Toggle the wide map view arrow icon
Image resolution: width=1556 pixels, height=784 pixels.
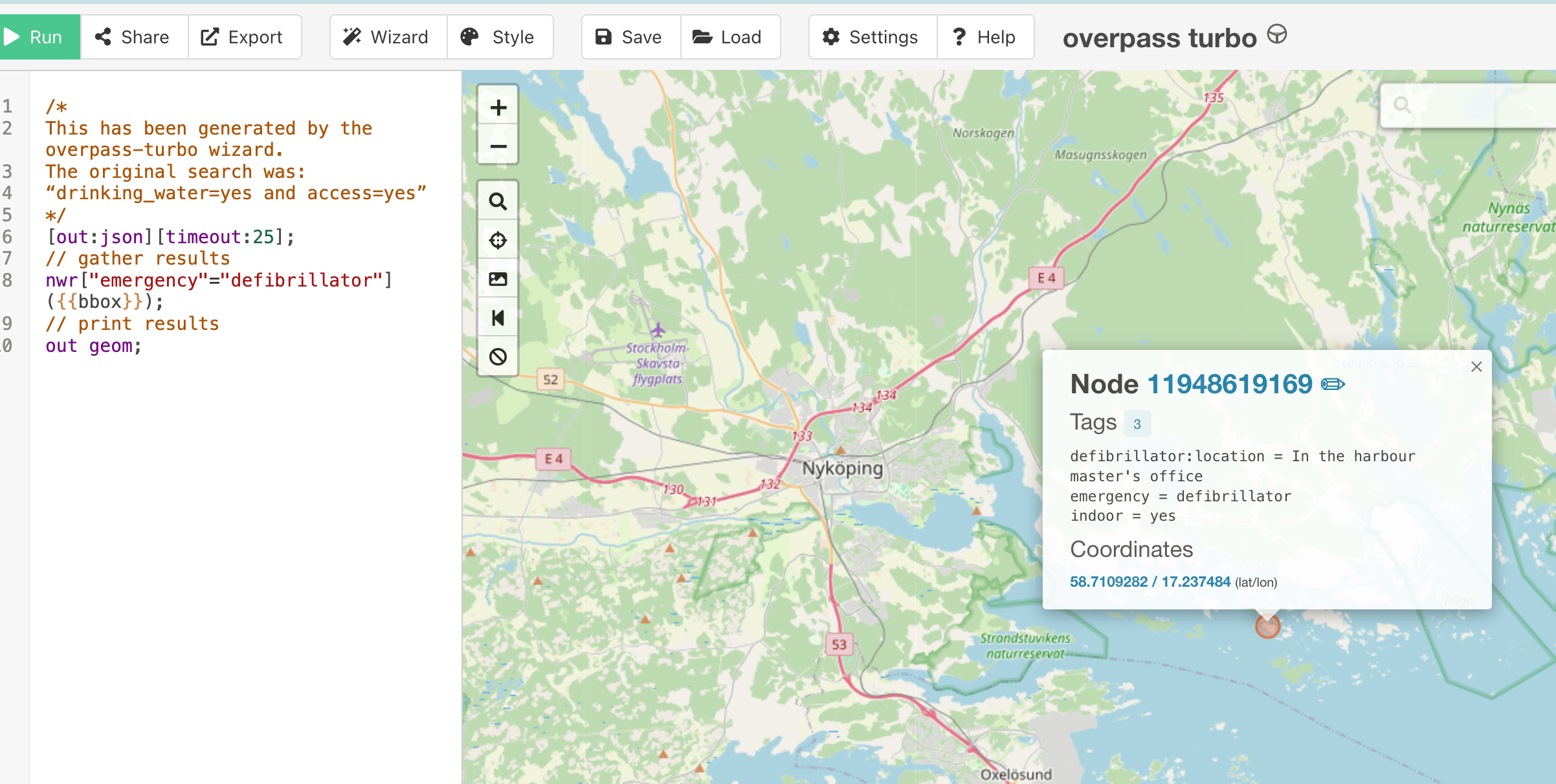point(498,318)
